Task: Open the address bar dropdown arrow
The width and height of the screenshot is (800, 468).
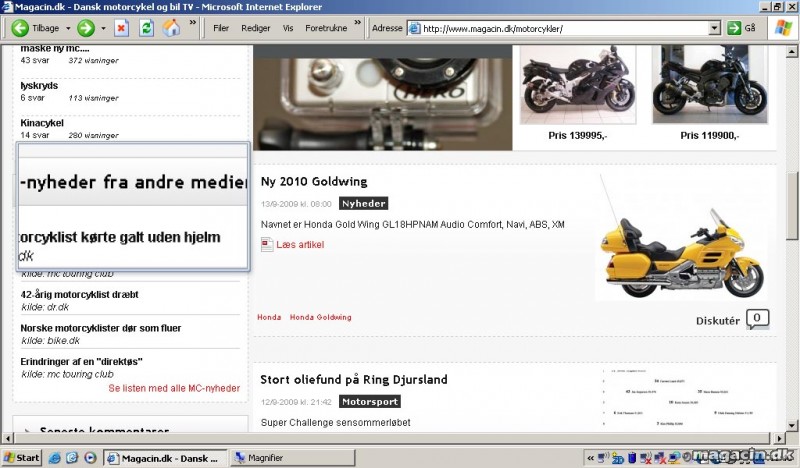Action: (714, 29)
